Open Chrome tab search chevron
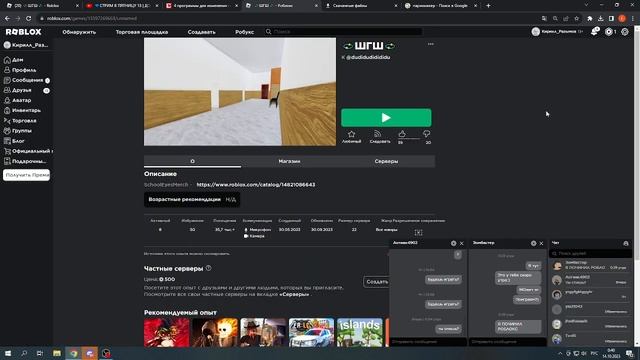The height and width of the screenshot is (360, 640). (587, 5)
